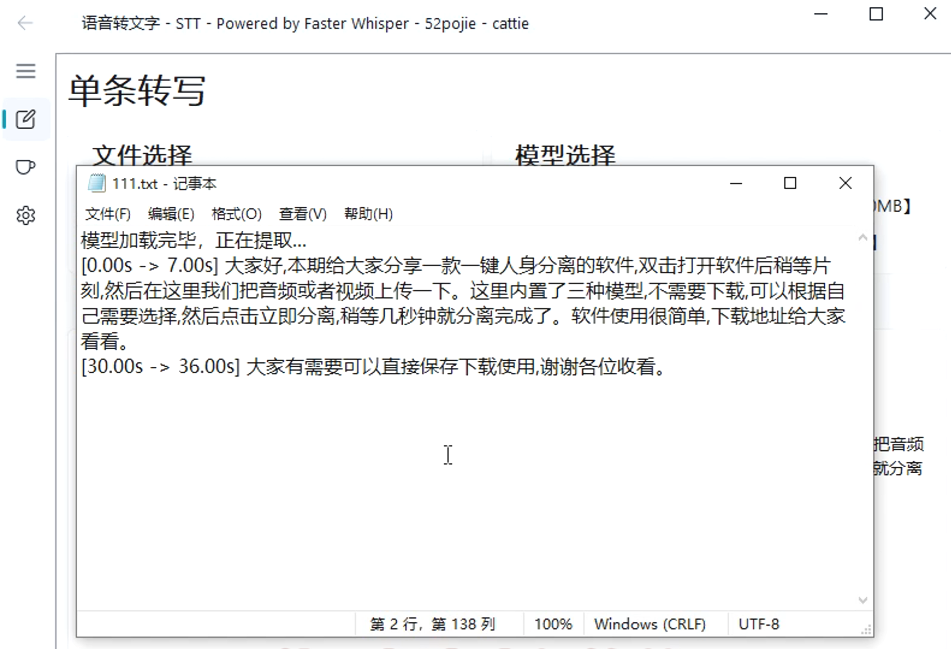Click inside the 111.txt text area
951x649 pixels.
450,455
